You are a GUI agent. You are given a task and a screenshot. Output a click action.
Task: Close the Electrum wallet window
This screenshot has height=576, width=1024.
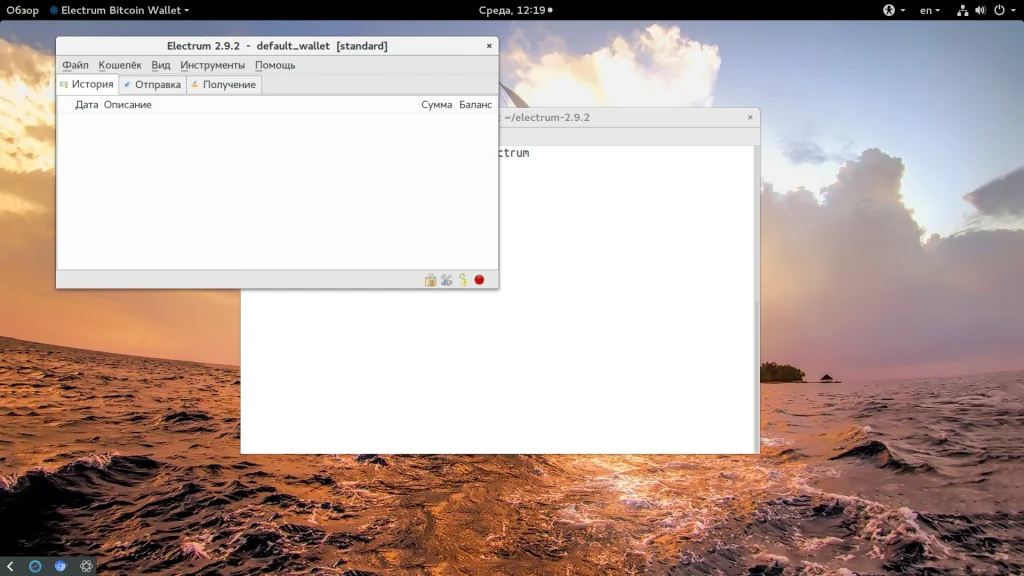[489, 46]
